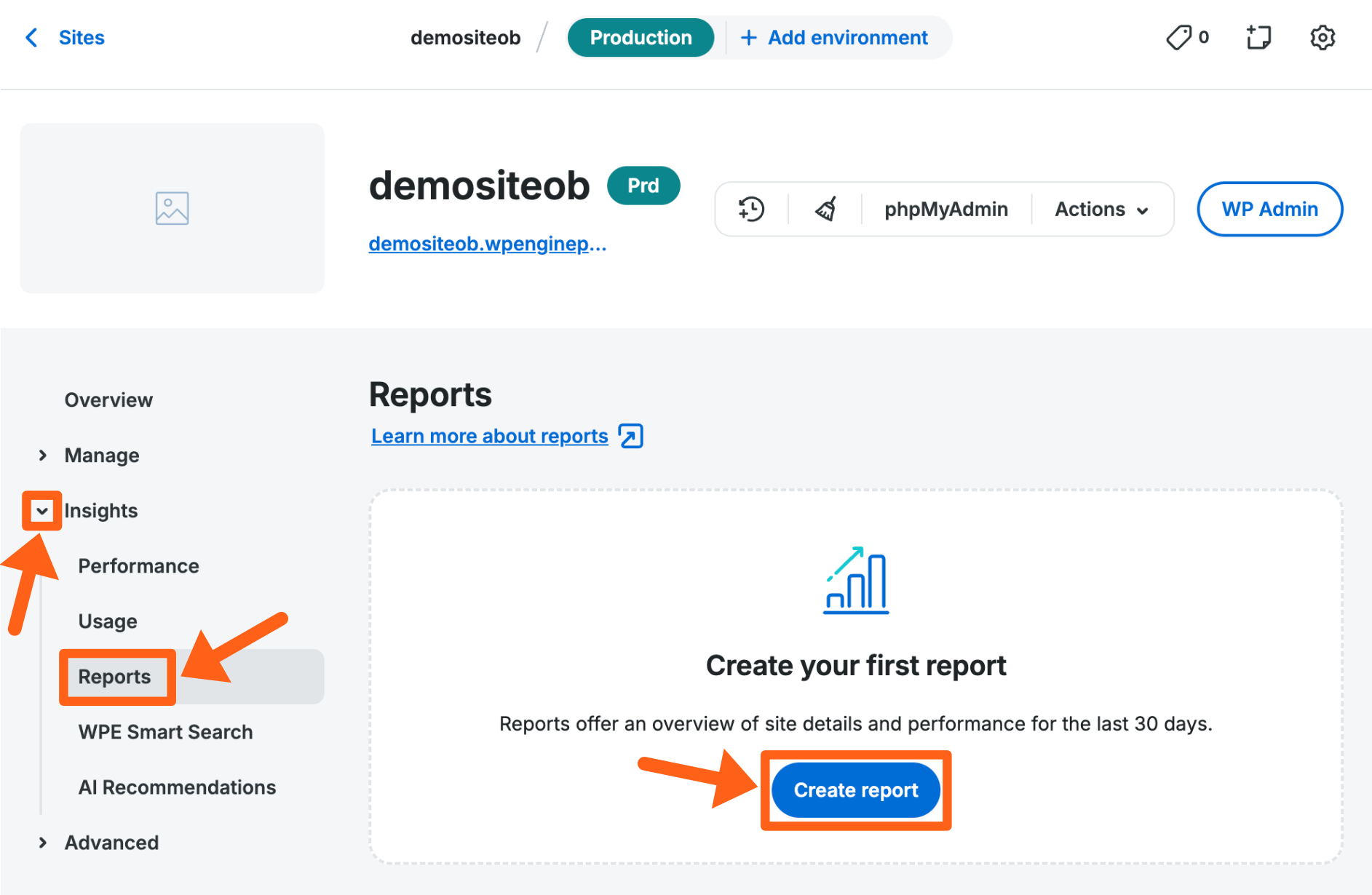Select the Production environment tab
Viewport: 1372px width, 895px height.
(x=641, y=38)
